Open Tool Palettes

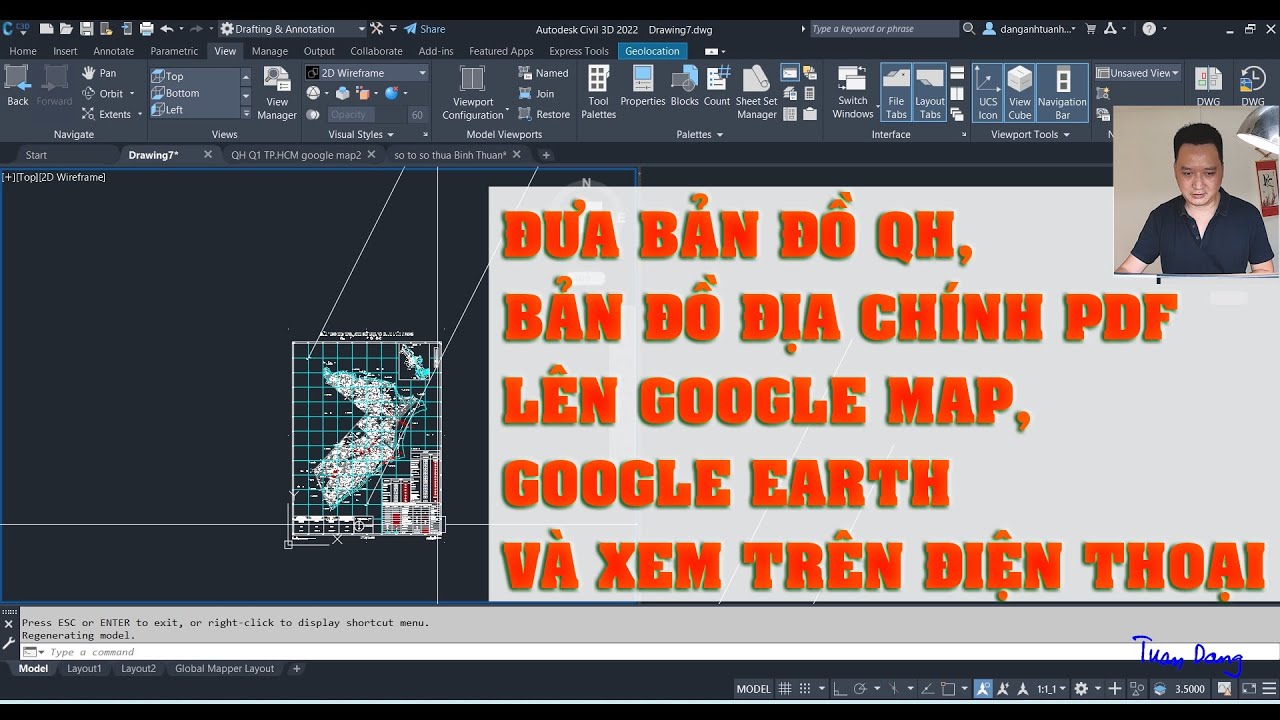point(599,93)
